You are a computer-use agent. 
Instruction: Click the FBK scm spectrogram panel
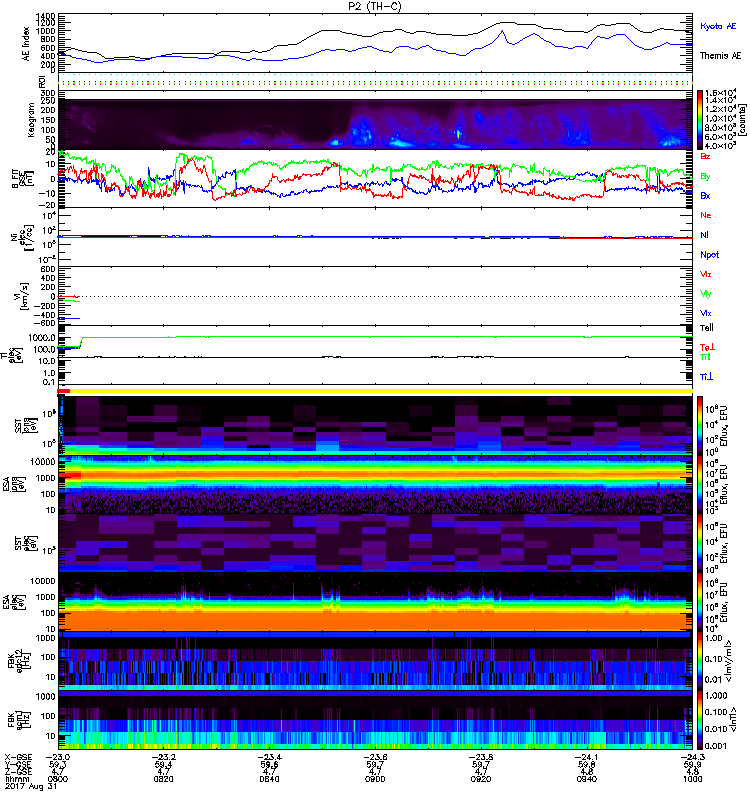tap(375, 720)
